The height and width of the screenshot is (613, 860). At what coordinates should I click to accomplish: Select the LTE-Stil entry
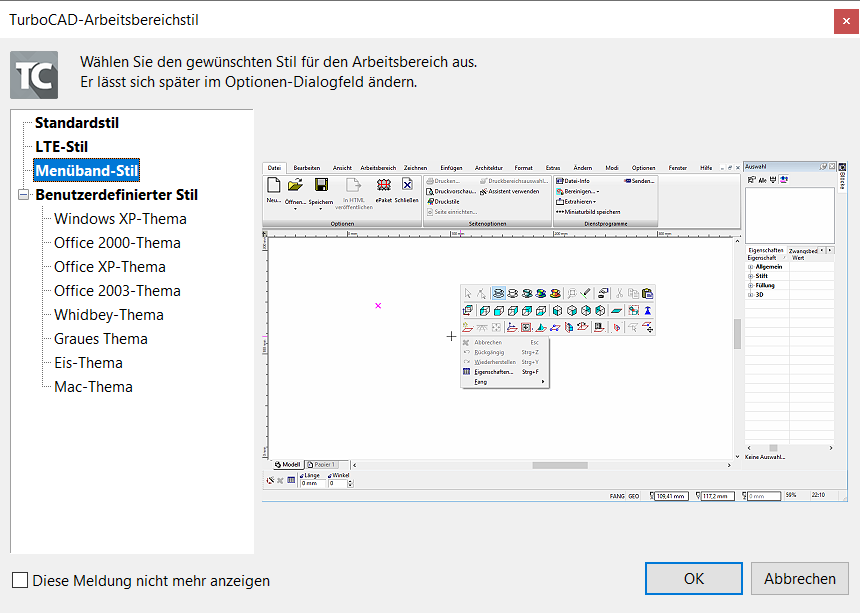click(61, 147)
